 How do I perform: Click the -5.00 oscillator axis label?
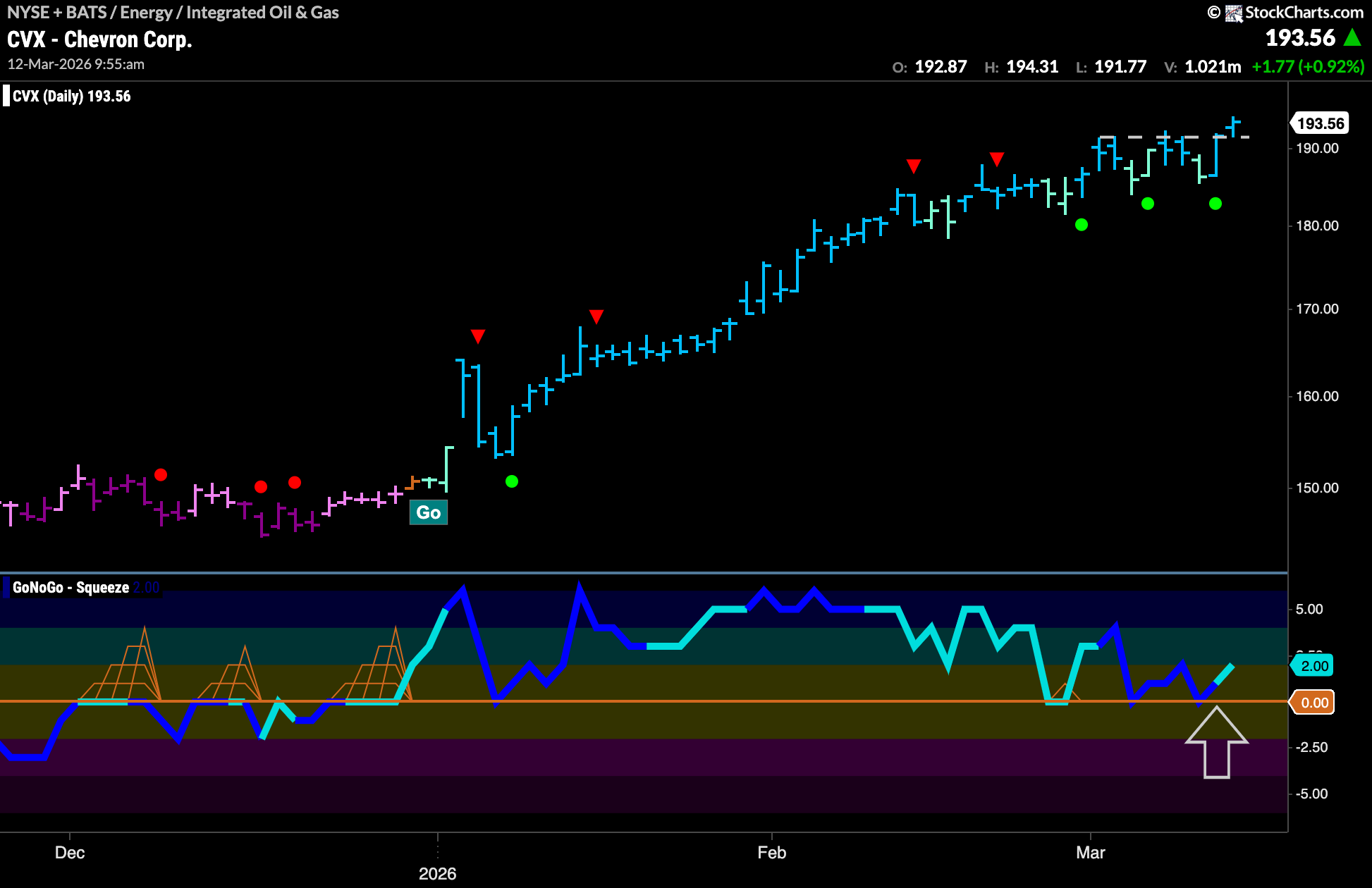click(1311, 794)
